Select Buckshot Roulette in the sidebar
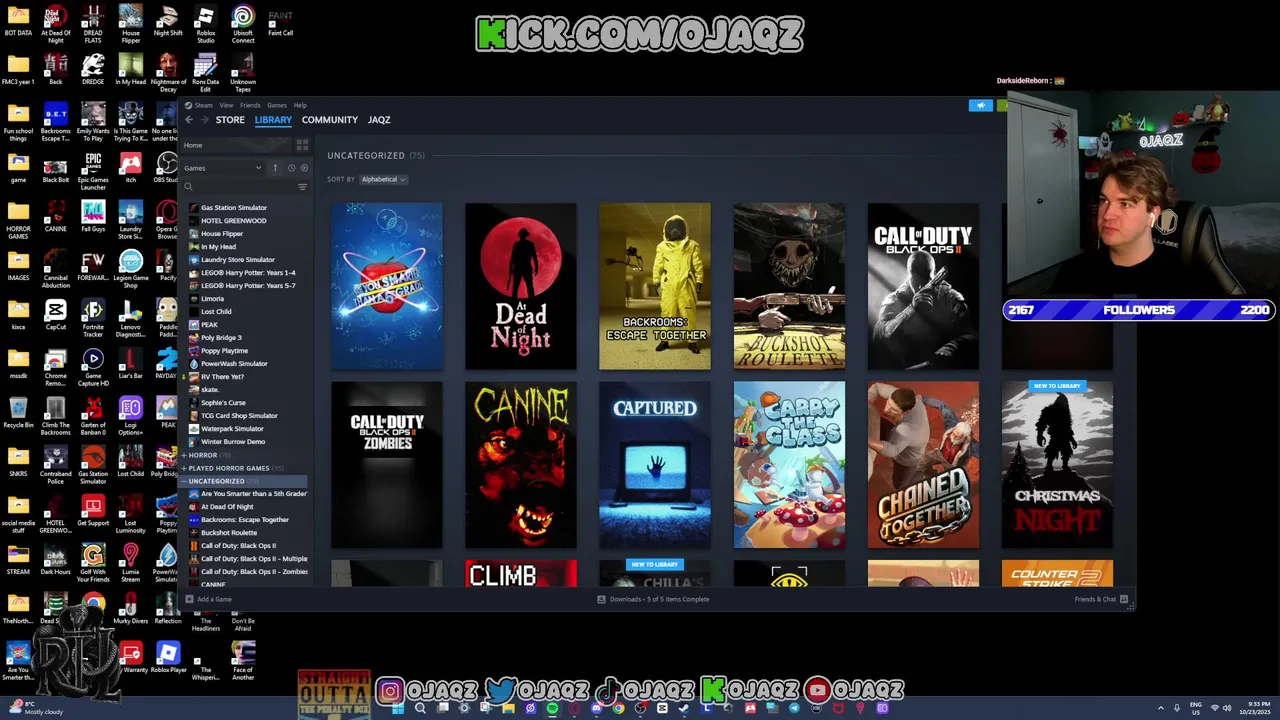The image size is (1280, 720). click(x=229, y=533)
